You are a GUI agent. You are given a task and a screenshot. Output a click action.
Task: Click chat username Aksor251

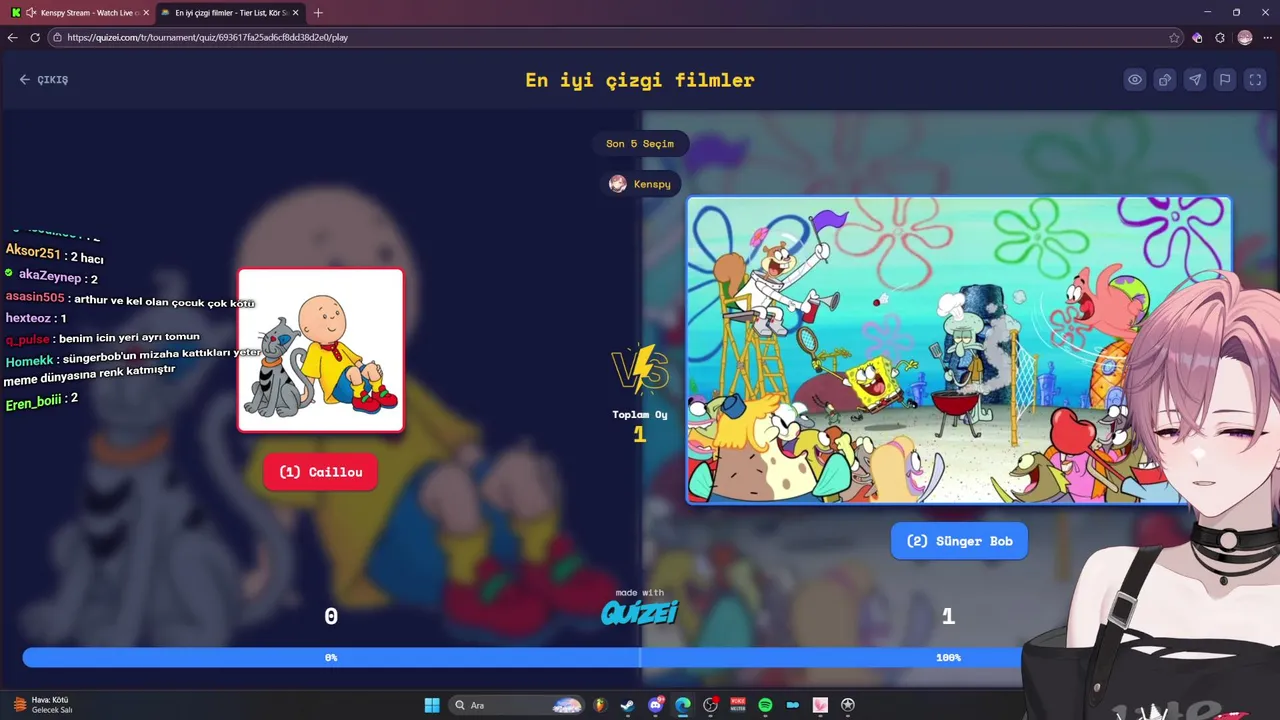[x=33, y=253]
